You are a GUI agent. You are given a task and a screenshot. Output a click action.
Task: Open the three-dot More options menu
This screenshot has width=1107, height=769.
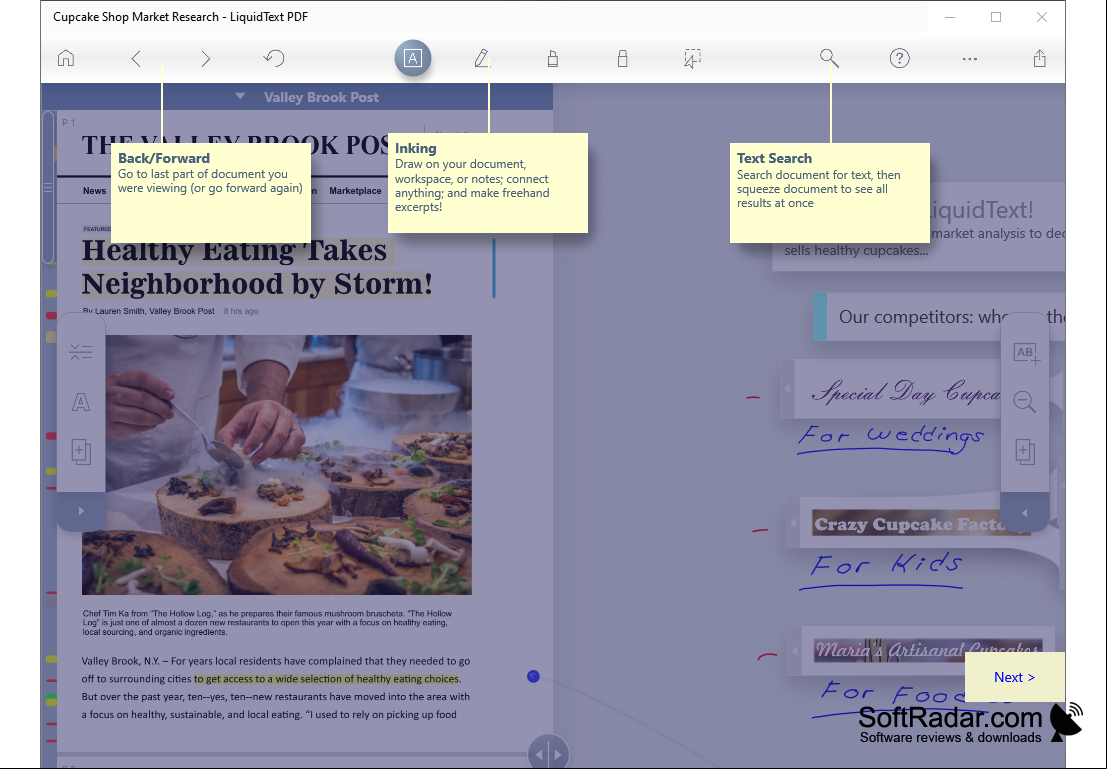click(x=970, y=59)
